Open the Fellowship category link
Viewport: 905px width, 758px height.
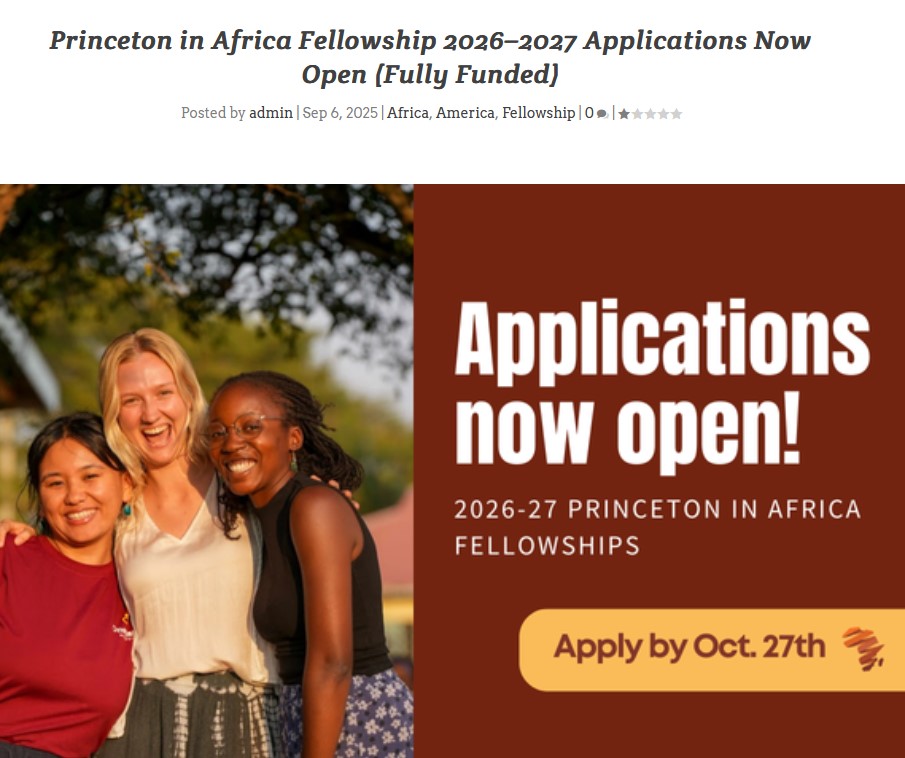pyautogui.click(x=538, y=113)
